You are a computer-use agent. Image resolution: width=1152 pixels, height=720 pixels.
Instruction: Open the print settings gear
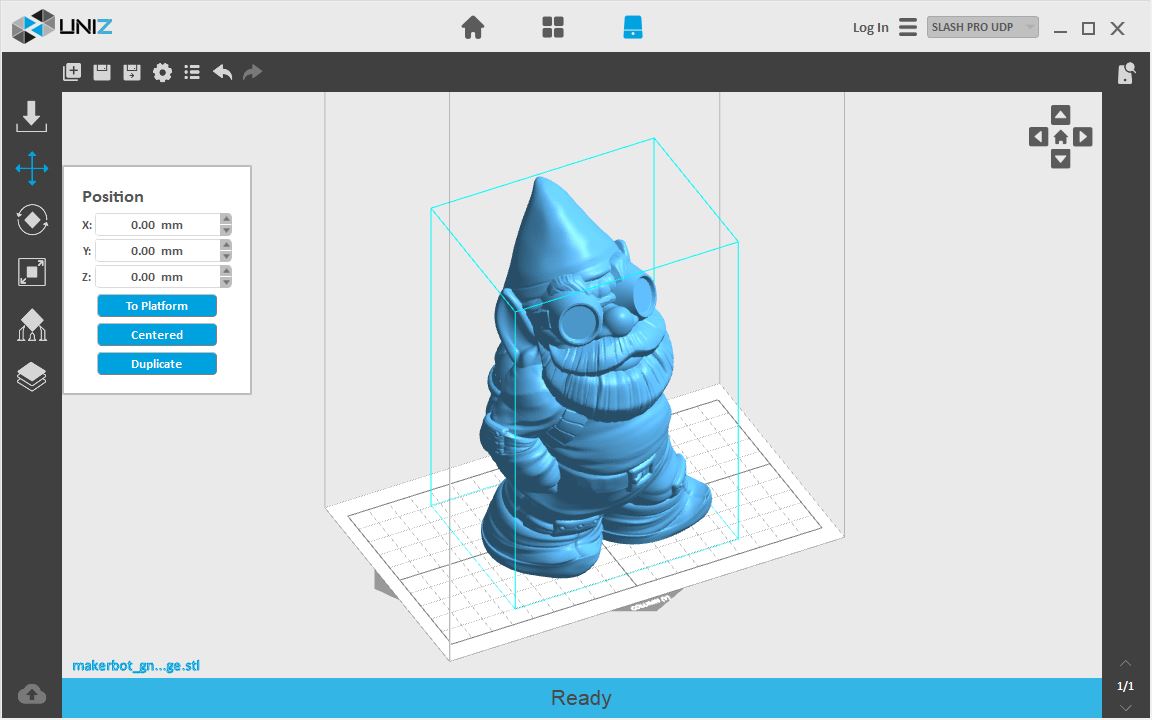point(162,71)
